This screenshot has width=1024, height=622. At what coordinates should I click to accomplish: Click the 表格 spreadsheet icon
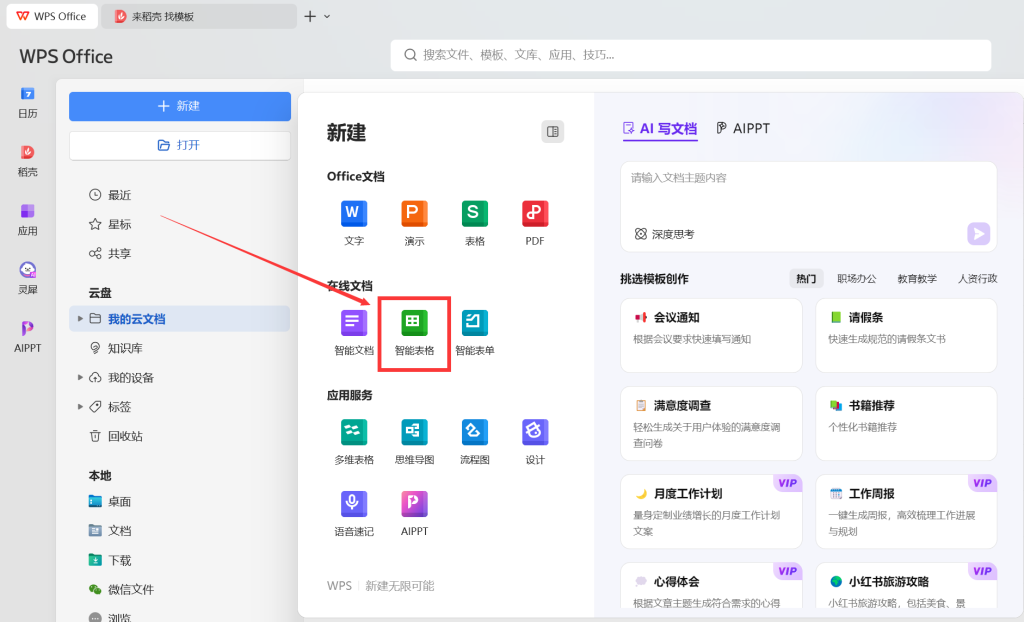click(x=474, y=213)
